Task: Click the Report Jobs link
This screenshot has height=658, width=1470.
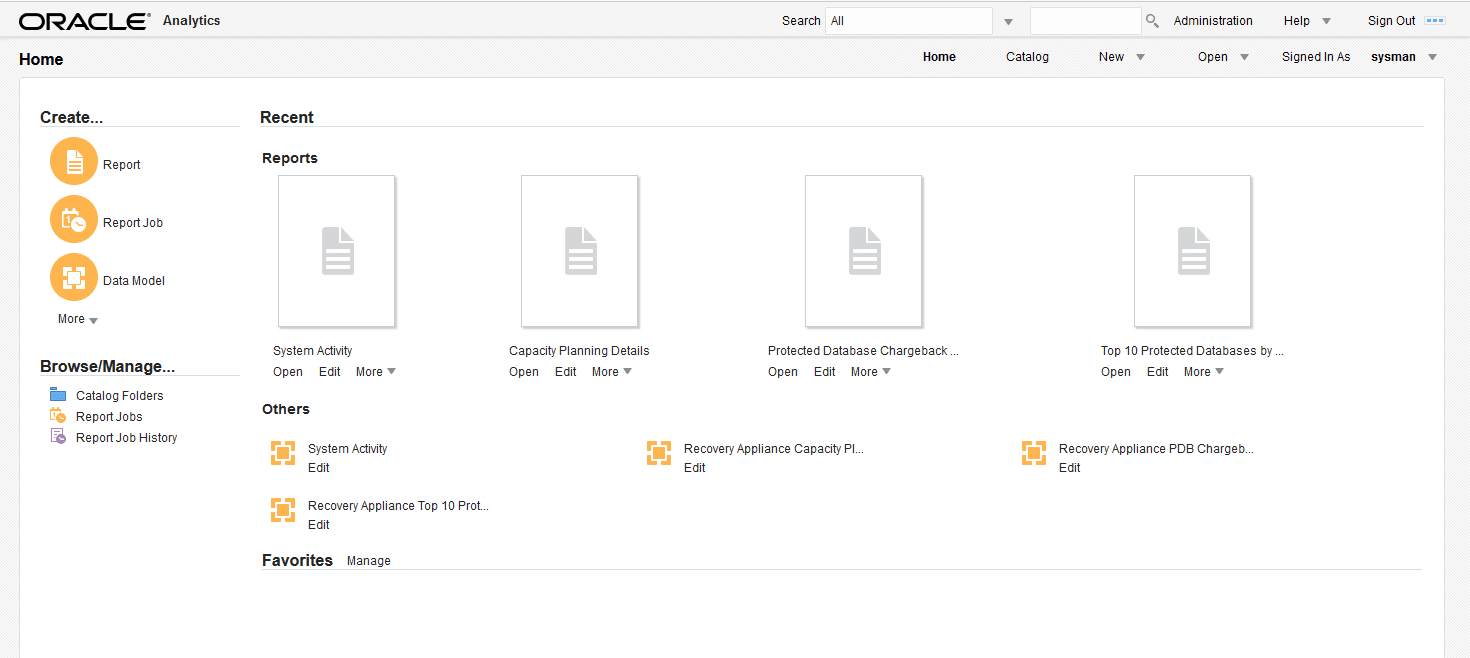Action: pos(109,417)
